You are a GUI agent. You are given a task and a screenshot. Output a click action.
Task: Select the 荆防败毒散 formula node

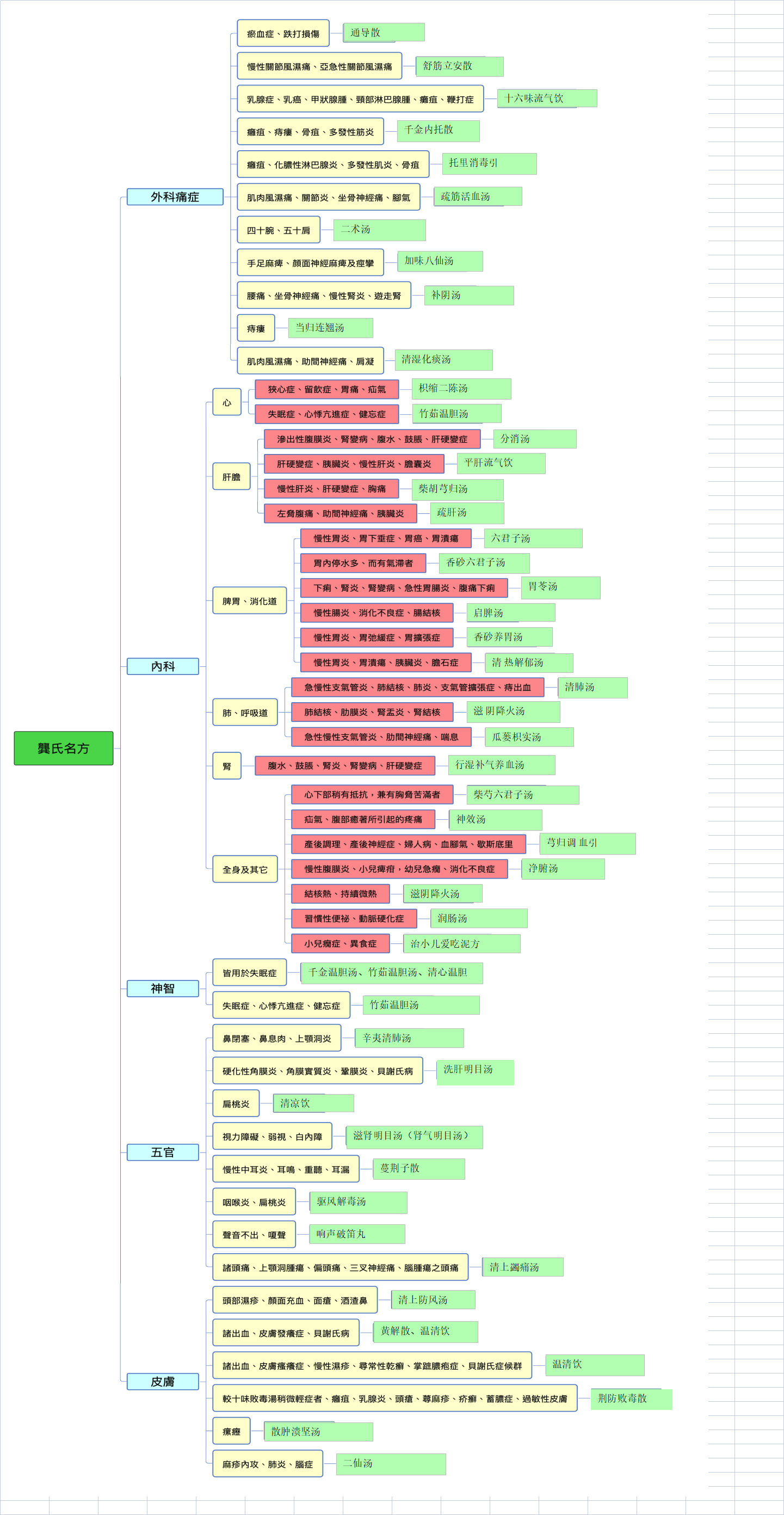(631, 1399)
